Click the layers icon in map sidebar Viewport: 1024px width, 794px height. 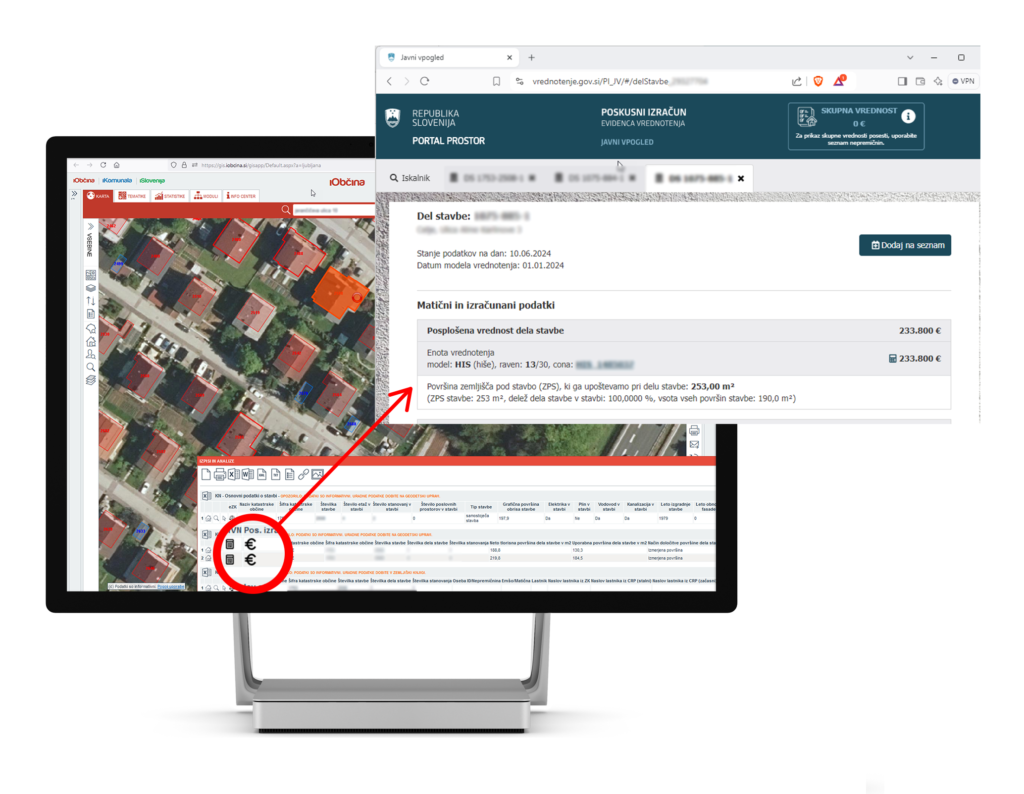pyautogui.click(x=90, y=287)
